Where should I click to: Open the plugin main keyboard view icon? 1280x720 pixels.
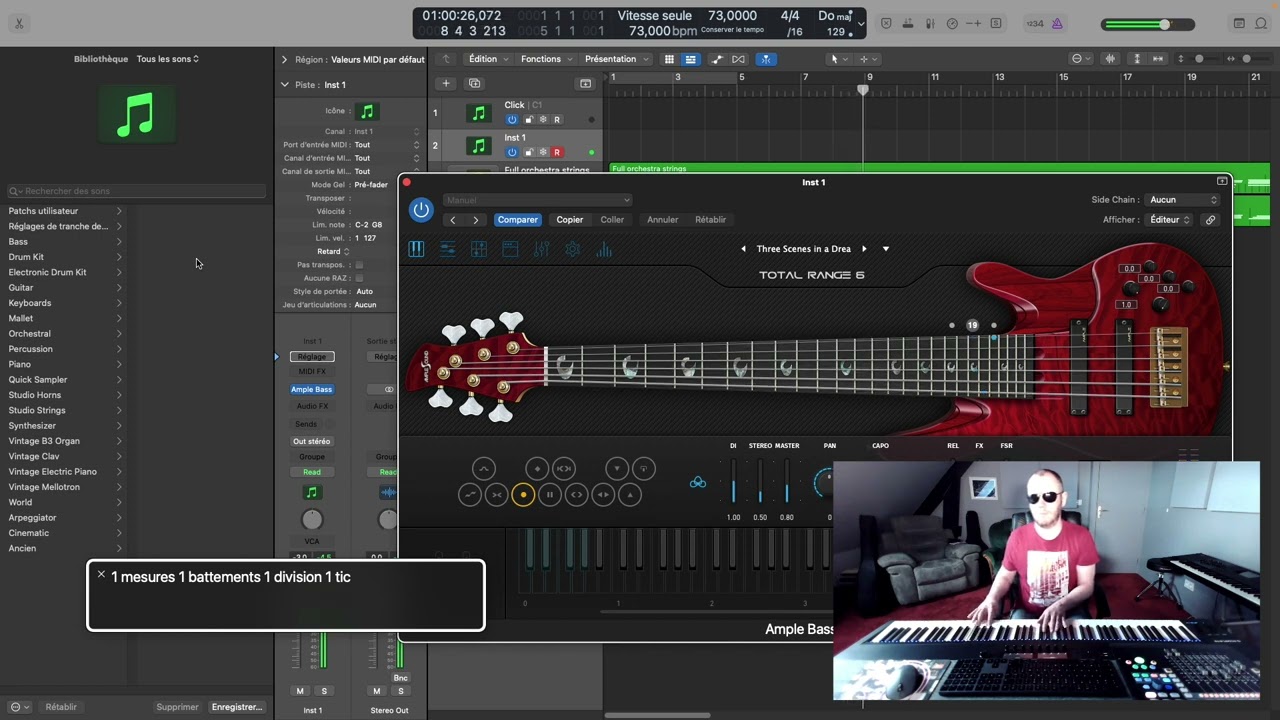[x=416, y=249]
